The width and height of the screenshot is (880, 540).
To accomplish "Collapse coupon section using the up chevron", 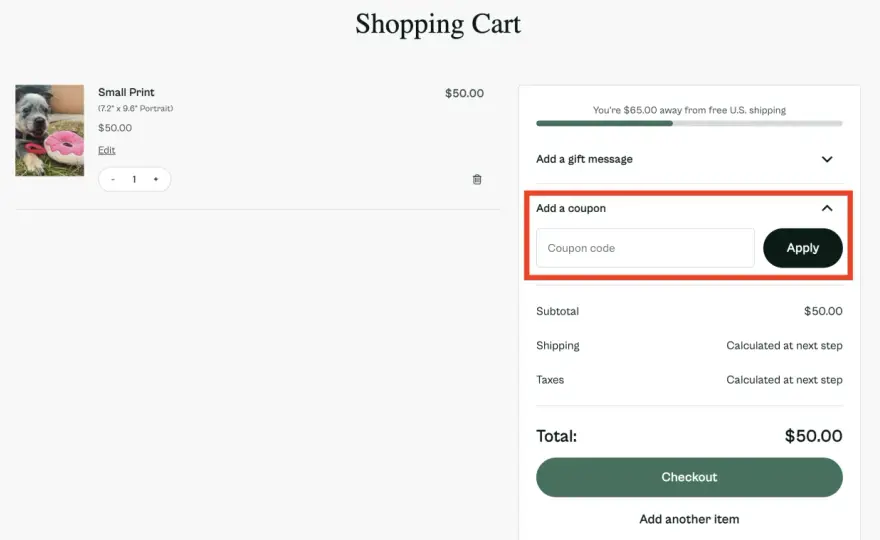I will (827, 208).
